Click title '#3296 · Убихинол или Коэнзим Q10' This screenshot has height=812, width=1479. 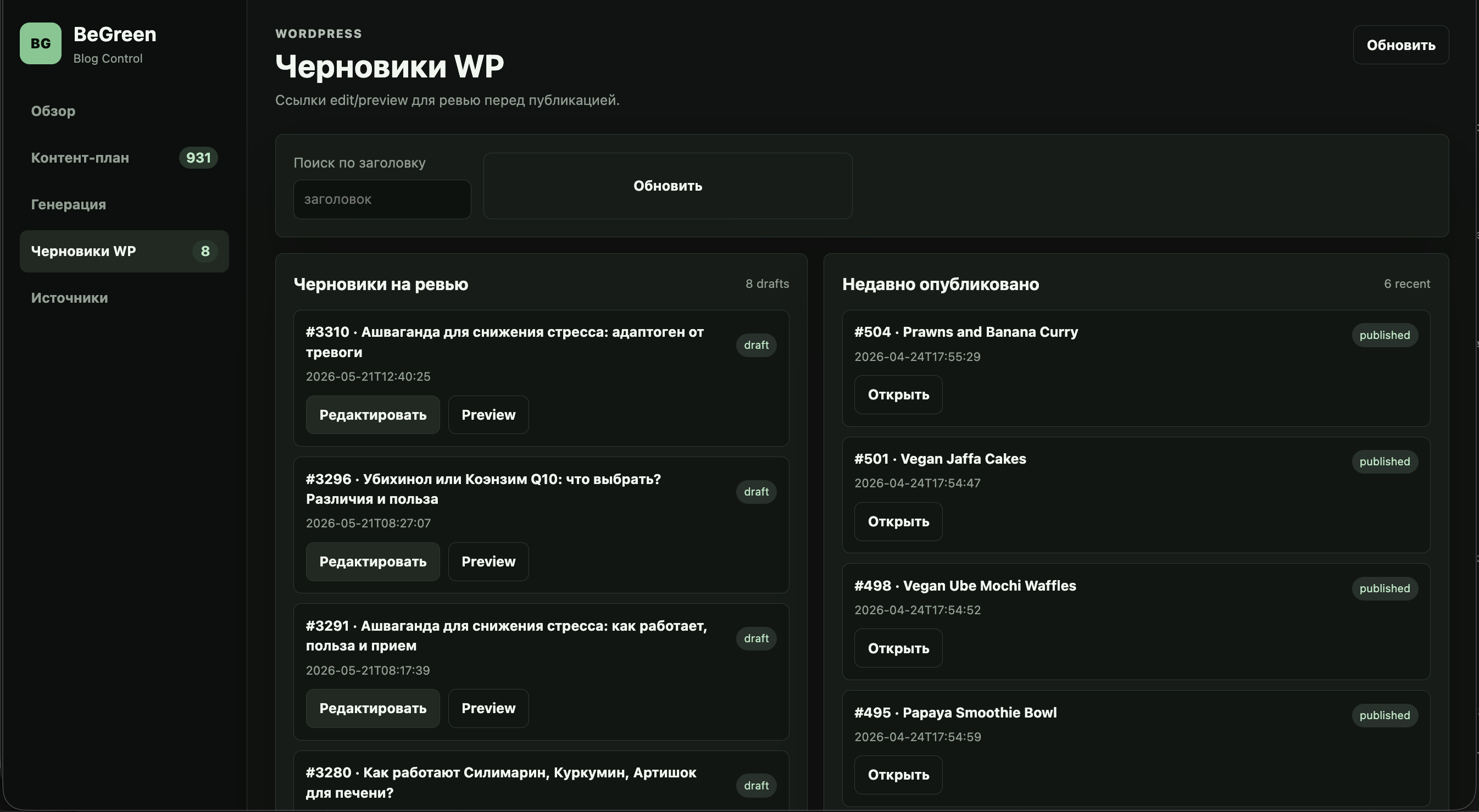(483, 489)
